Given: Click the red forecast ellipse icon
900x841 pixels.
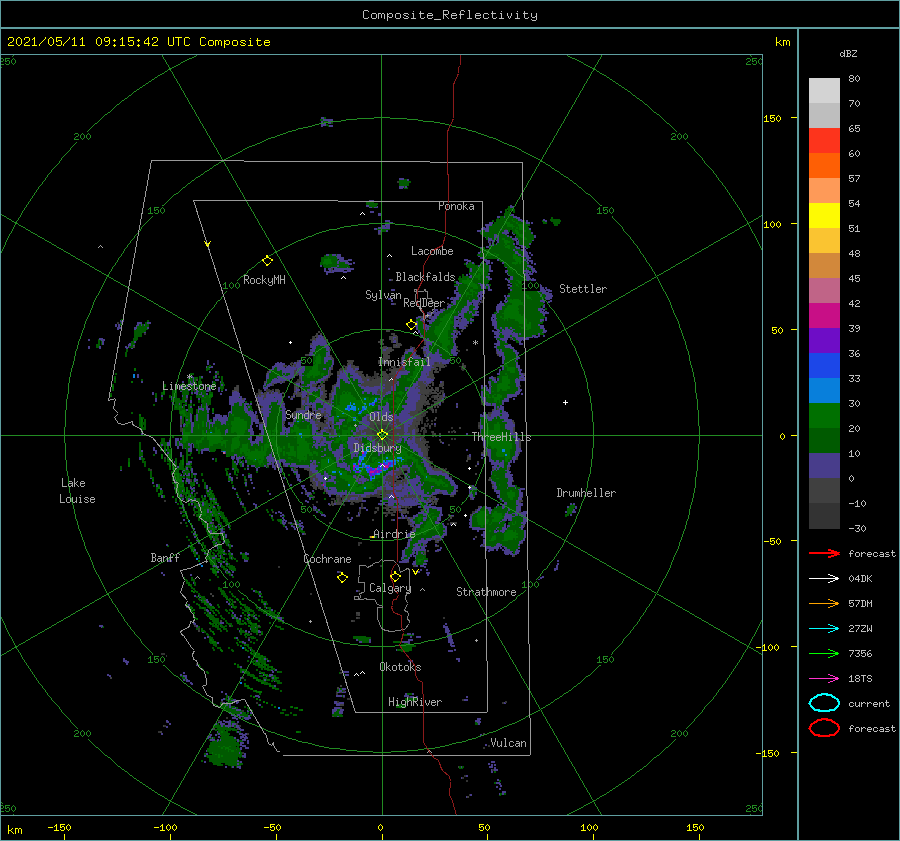Looking at the screenshot, I should point(824,728).
